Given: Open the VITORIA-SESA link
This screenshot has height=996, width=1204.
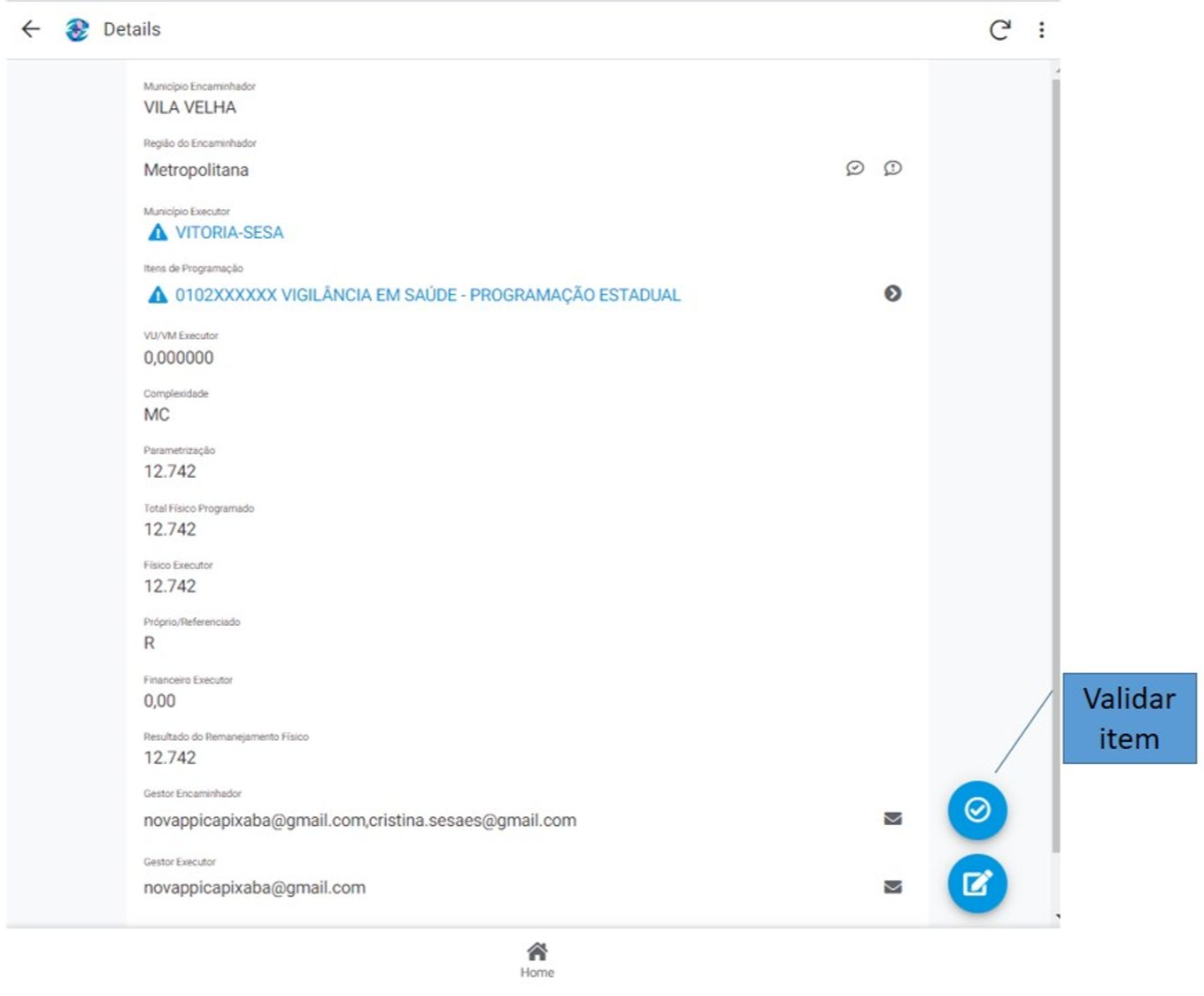Looking at the screenshot, I should [x=229, y=233].
